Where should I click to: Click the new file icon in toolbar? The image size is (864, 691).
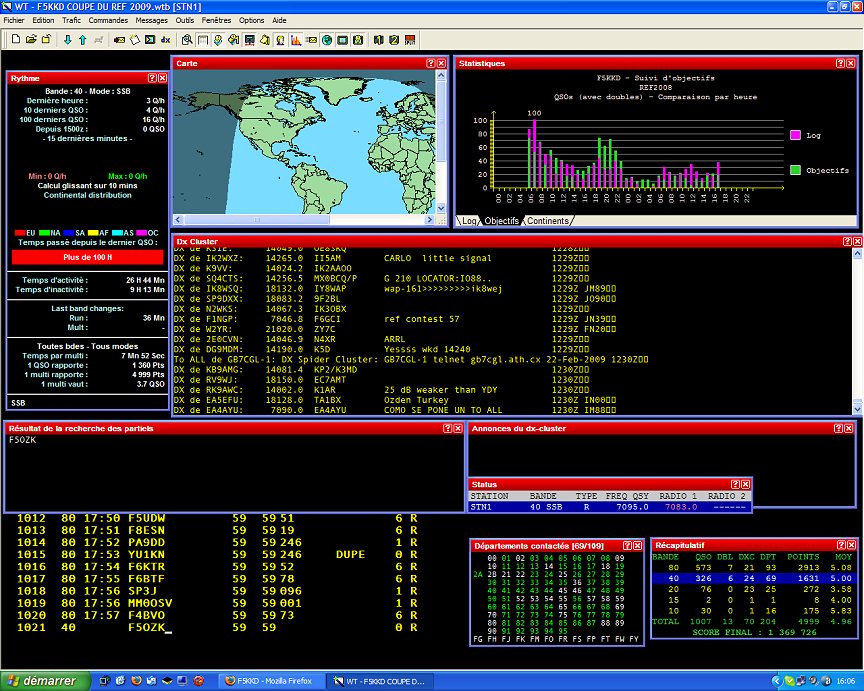click(15, 40)
